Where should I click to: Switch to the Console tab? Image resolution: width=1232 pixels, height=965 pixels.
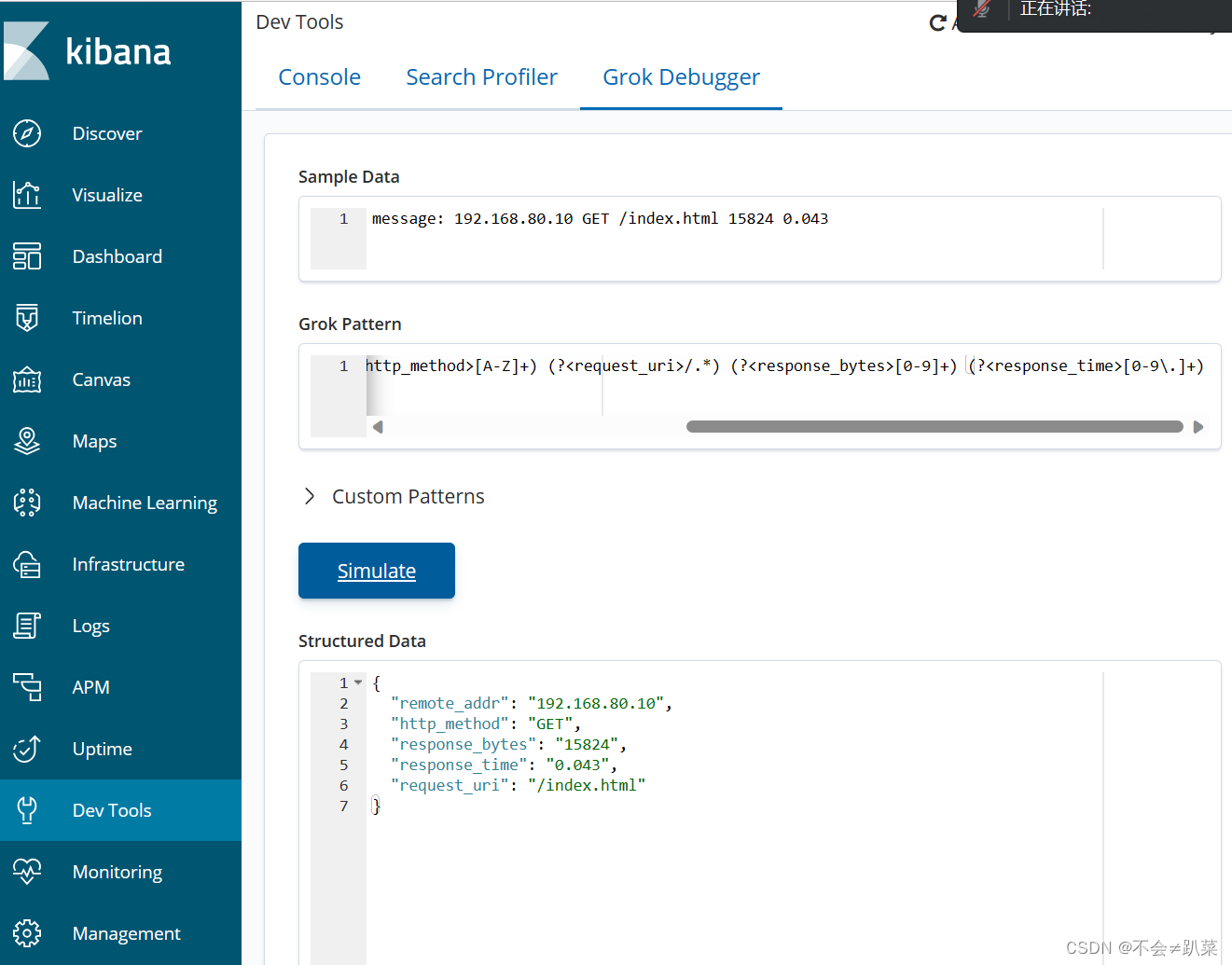pyautogui.click(x=319, y=77)
